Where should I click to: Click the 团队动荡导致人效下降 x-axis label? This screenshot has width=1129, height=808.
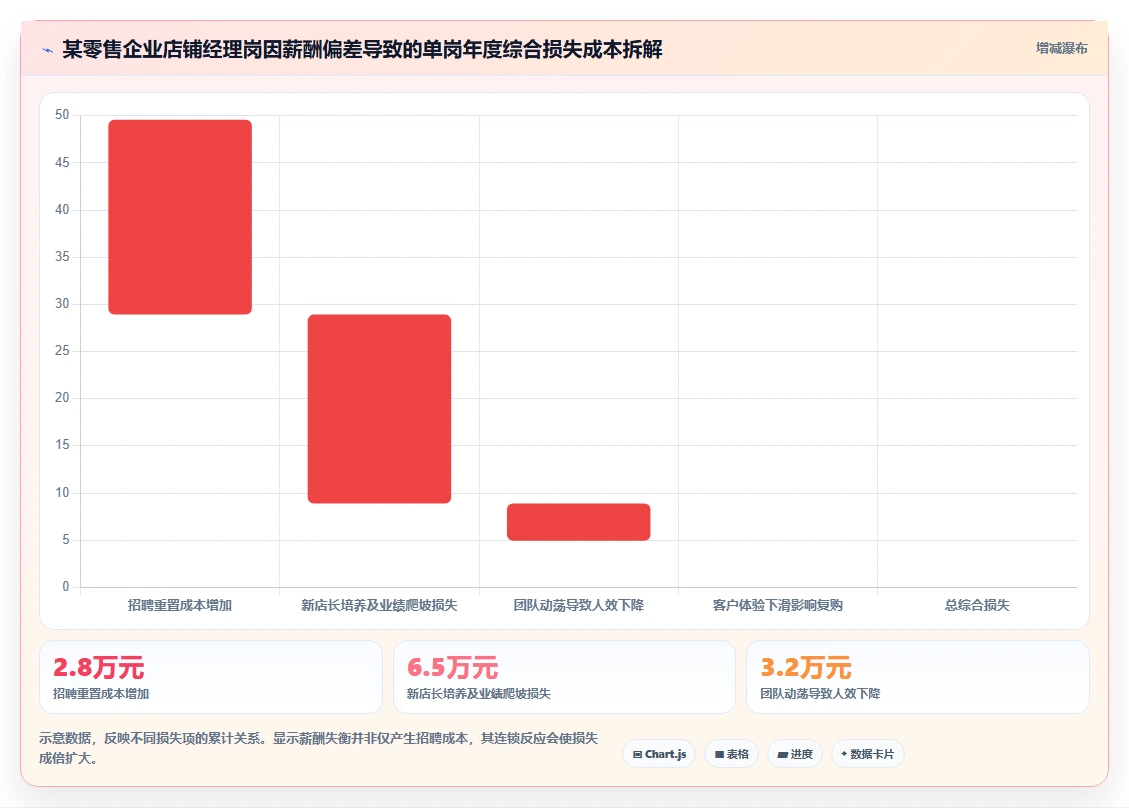point(579,605)
